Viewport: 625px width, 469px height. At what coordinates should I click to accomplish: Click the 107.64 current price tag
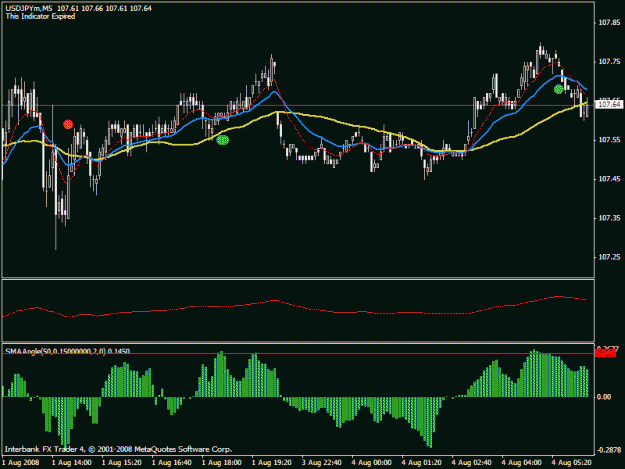coord(609,104)
